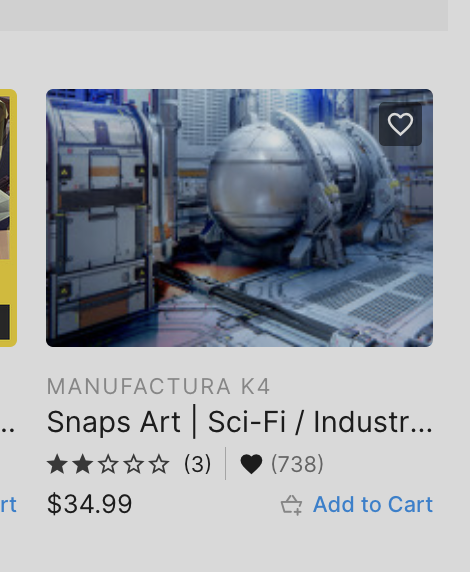Click the fifth empty rating star

(159, 464)
